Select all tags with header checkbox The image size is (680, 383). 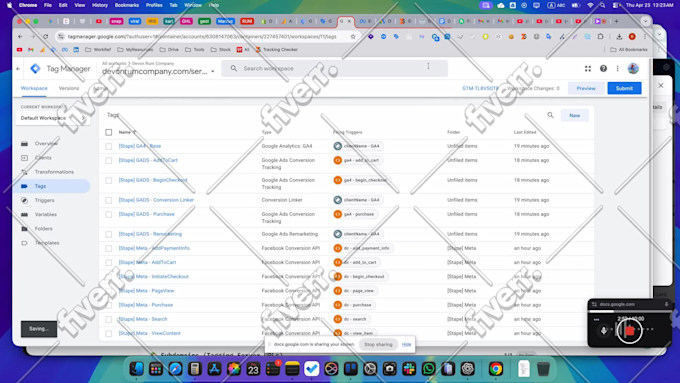109,132
